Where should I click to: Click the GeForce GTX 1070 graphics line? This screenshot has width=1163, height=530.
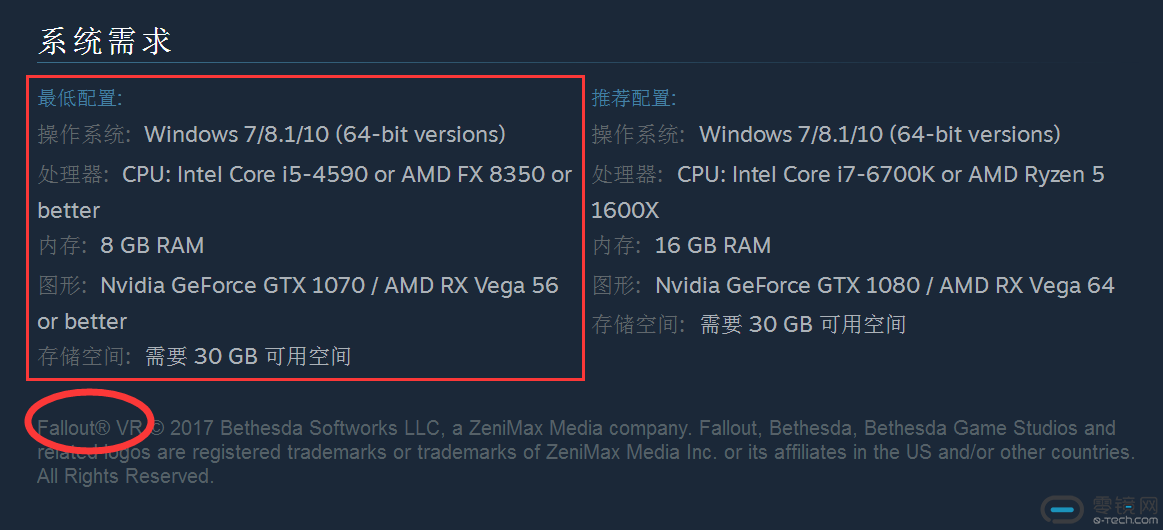point(329,286)
